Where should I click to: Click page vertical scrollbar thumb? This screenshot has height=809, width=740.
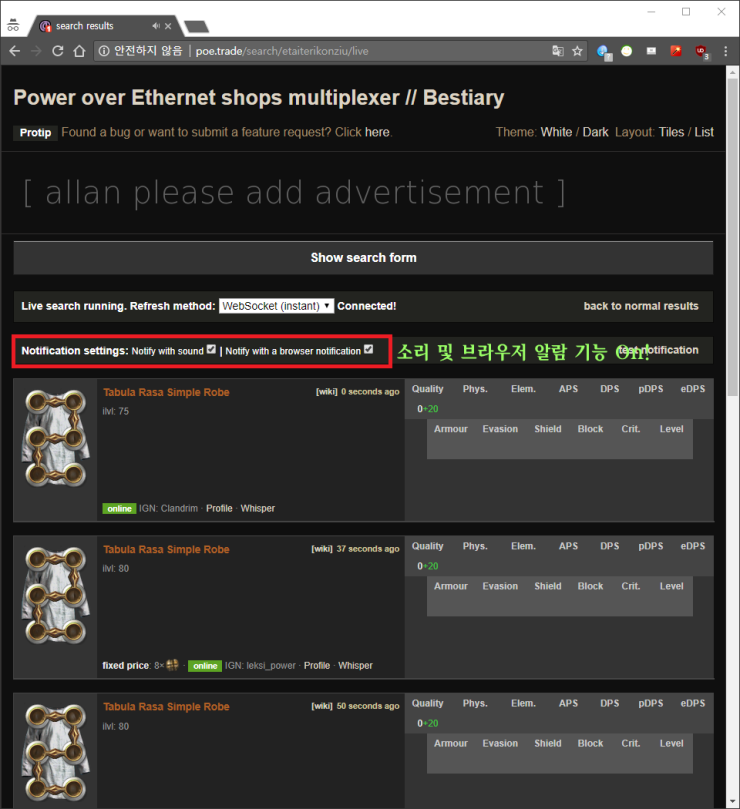coord(732,237)
